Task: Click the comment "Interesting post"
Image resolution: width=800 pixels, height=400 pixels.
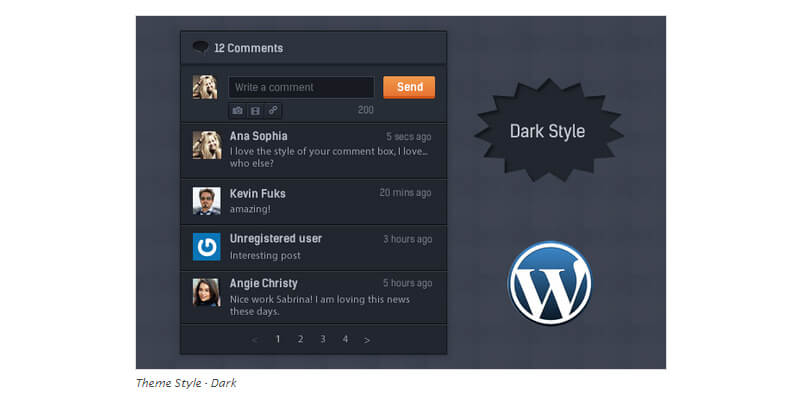Action: (265, 255)
